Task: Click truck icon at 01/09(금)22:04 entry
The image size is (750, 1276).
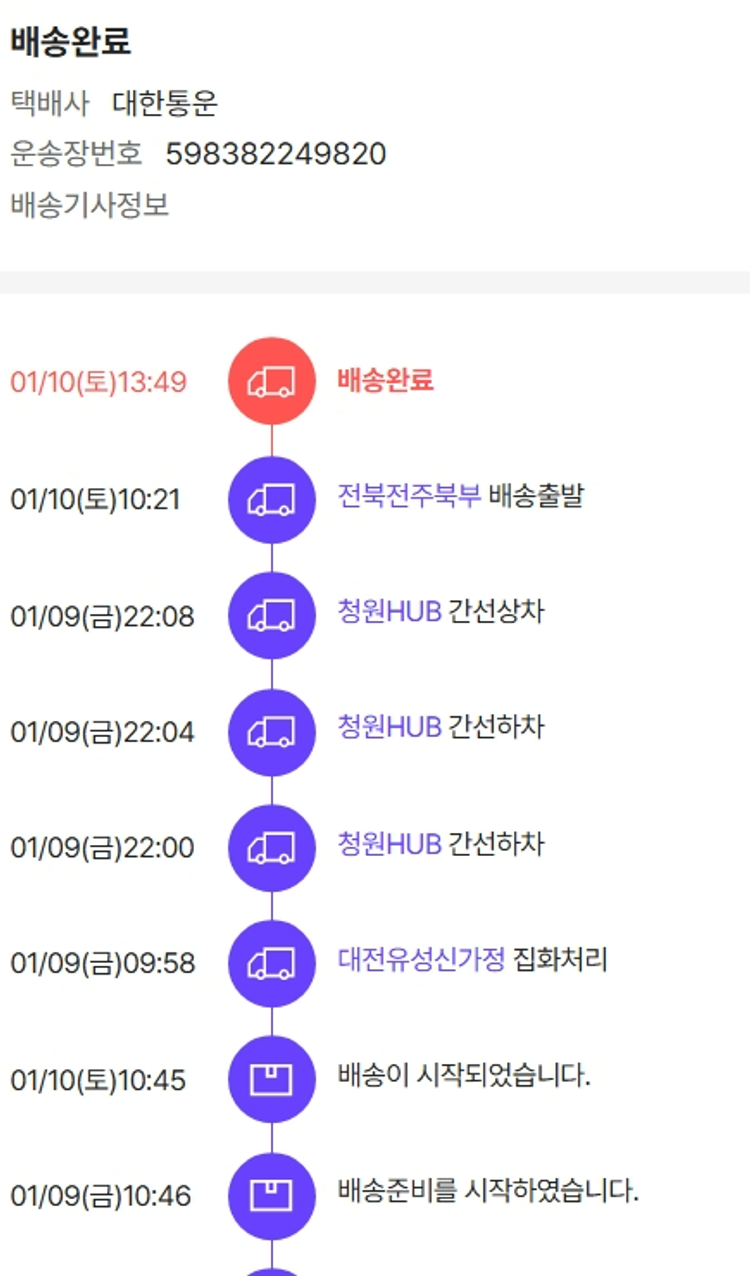Action: (x=272, y=731)
